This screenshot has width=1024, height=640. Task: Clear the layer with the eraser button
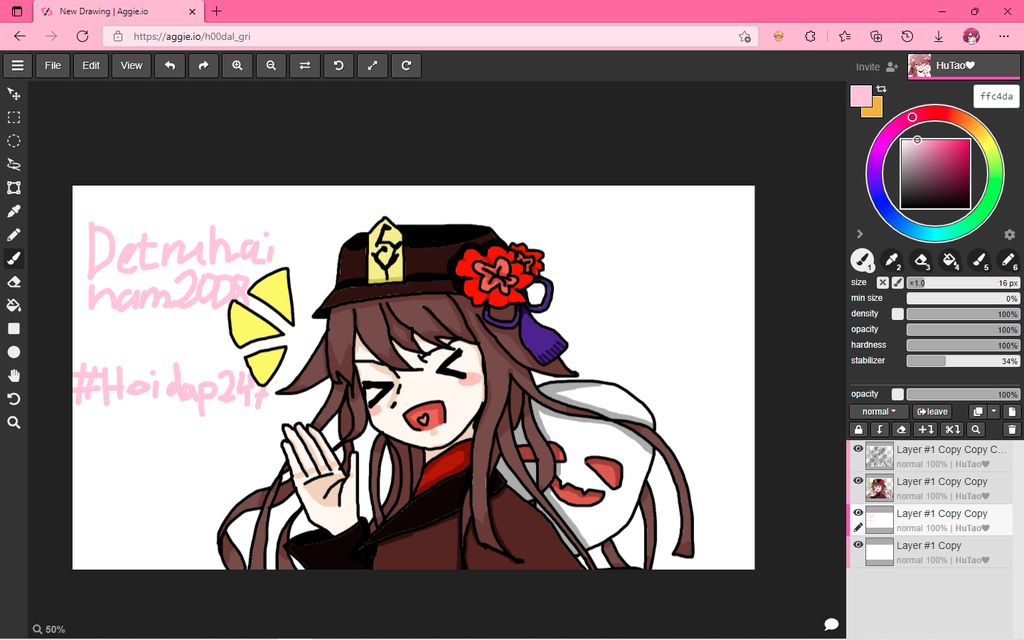[901, 430]
